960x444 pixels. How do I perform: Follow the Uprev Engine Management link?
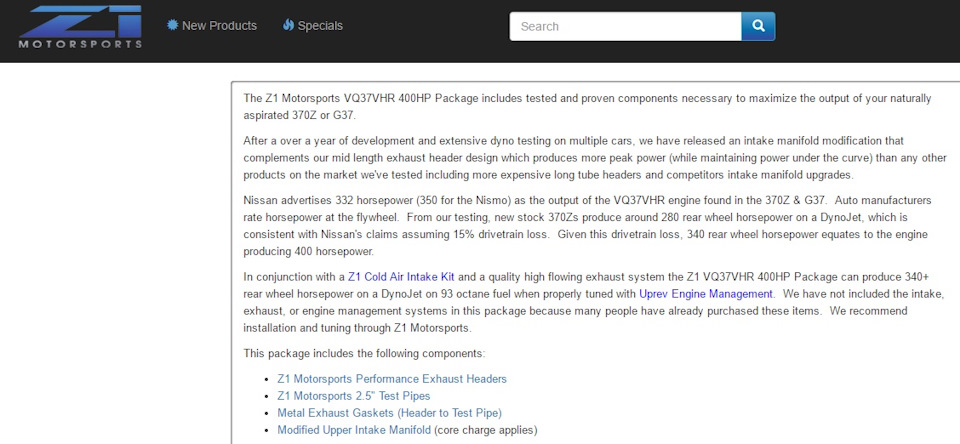pyautogui.click(x=705, y=294)
